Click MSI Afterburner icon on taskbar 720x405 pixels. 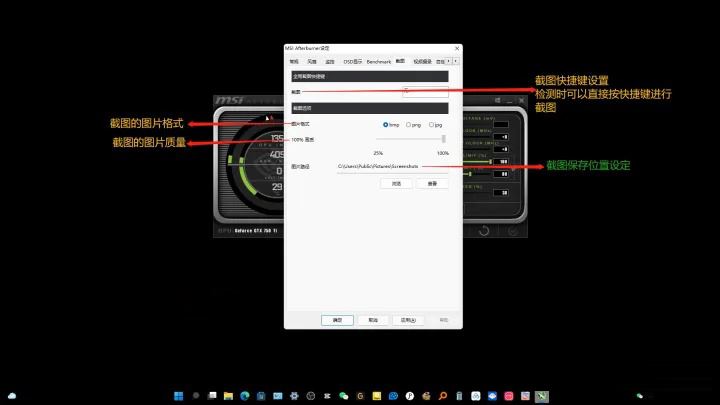pos(542,396)
